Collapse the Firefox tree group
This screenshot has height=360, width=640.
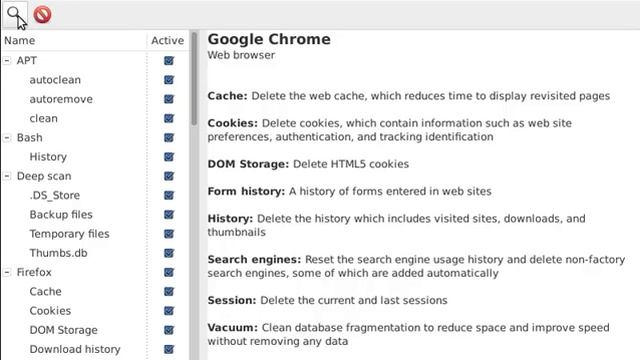(7, 272)
